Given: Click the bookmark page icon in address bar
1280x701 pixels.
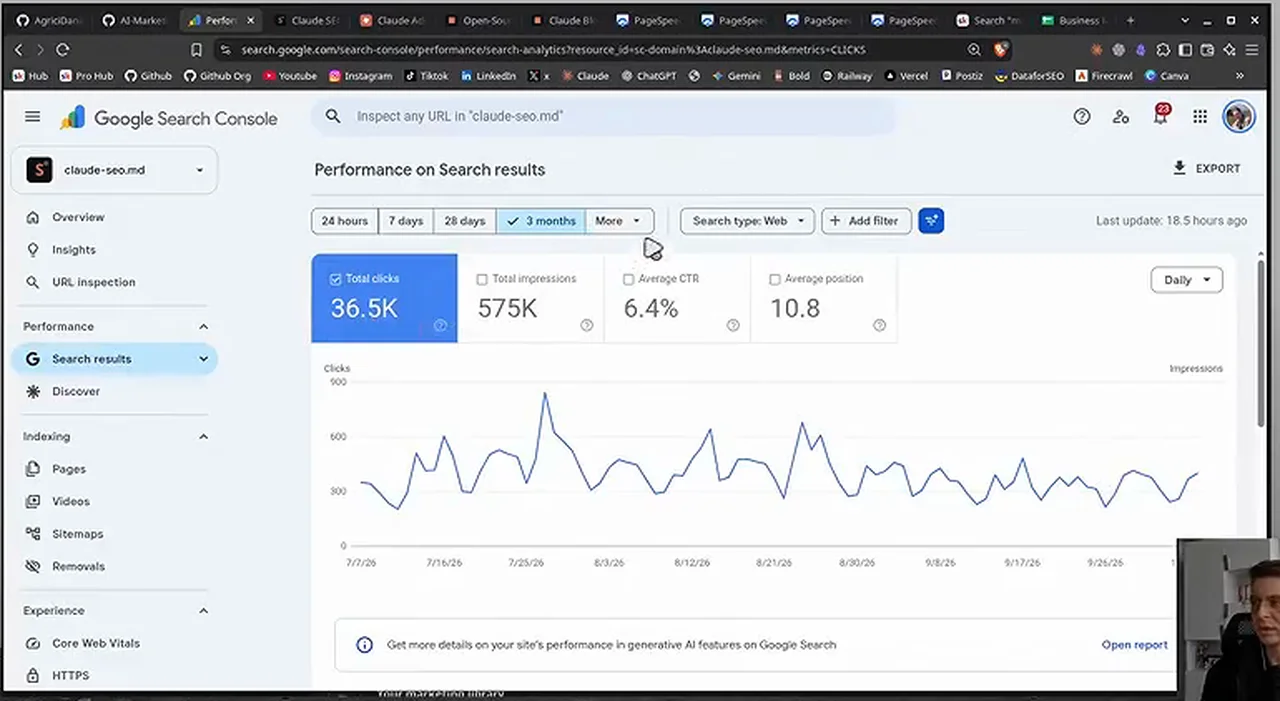Looking at the screenshot, I should (197, 49).
